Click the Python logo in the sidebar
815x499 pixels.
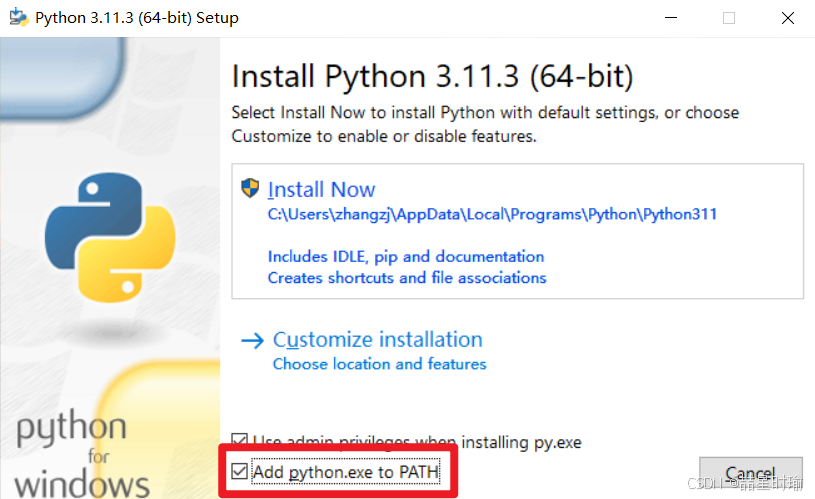(x=110, y=238)
